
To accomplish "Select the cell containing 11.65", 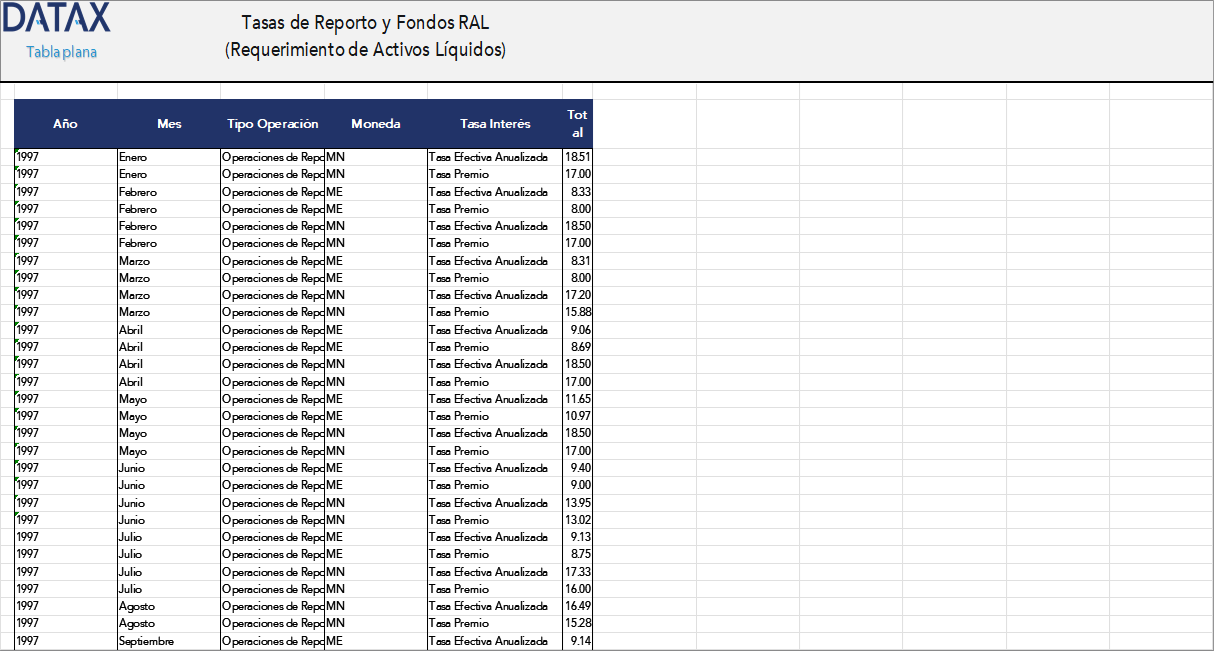I will [x=577, y=399].
